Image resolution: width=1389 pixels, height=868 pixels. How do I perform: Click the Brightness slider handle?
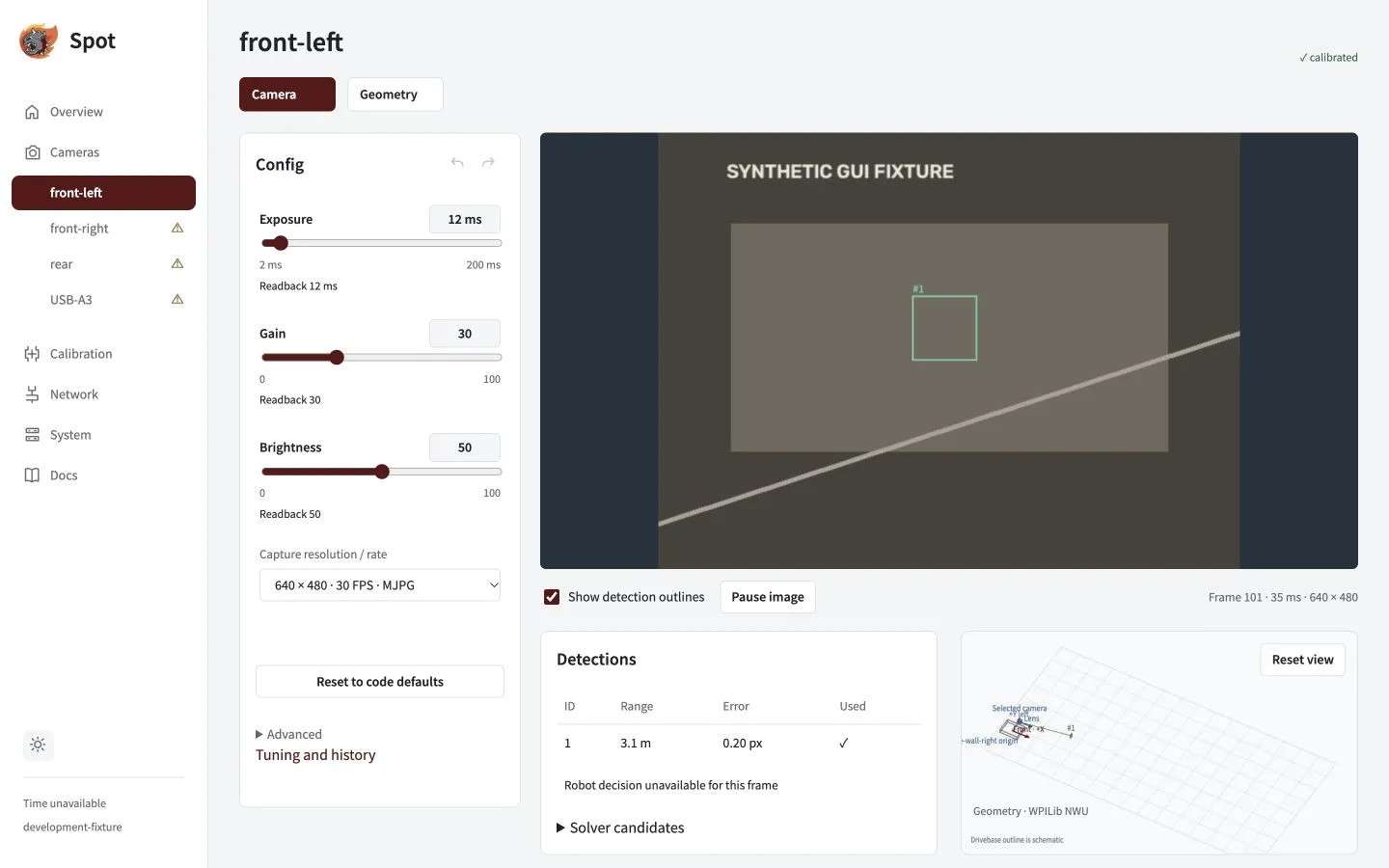pos(382,472)
